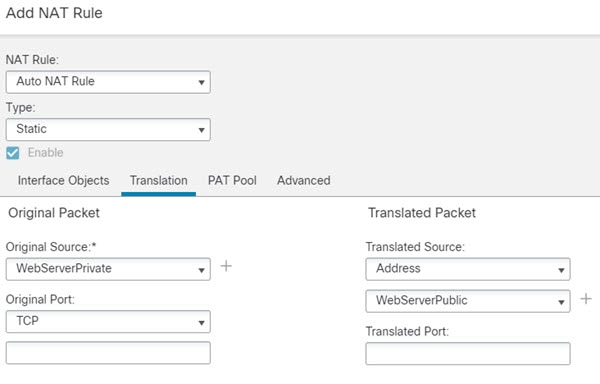Image resolution: width=600 pixels, height=384 pixels.
Task: Switch to the Interface Objects tab
Action: pyautogui.click(x=64, y=181)
